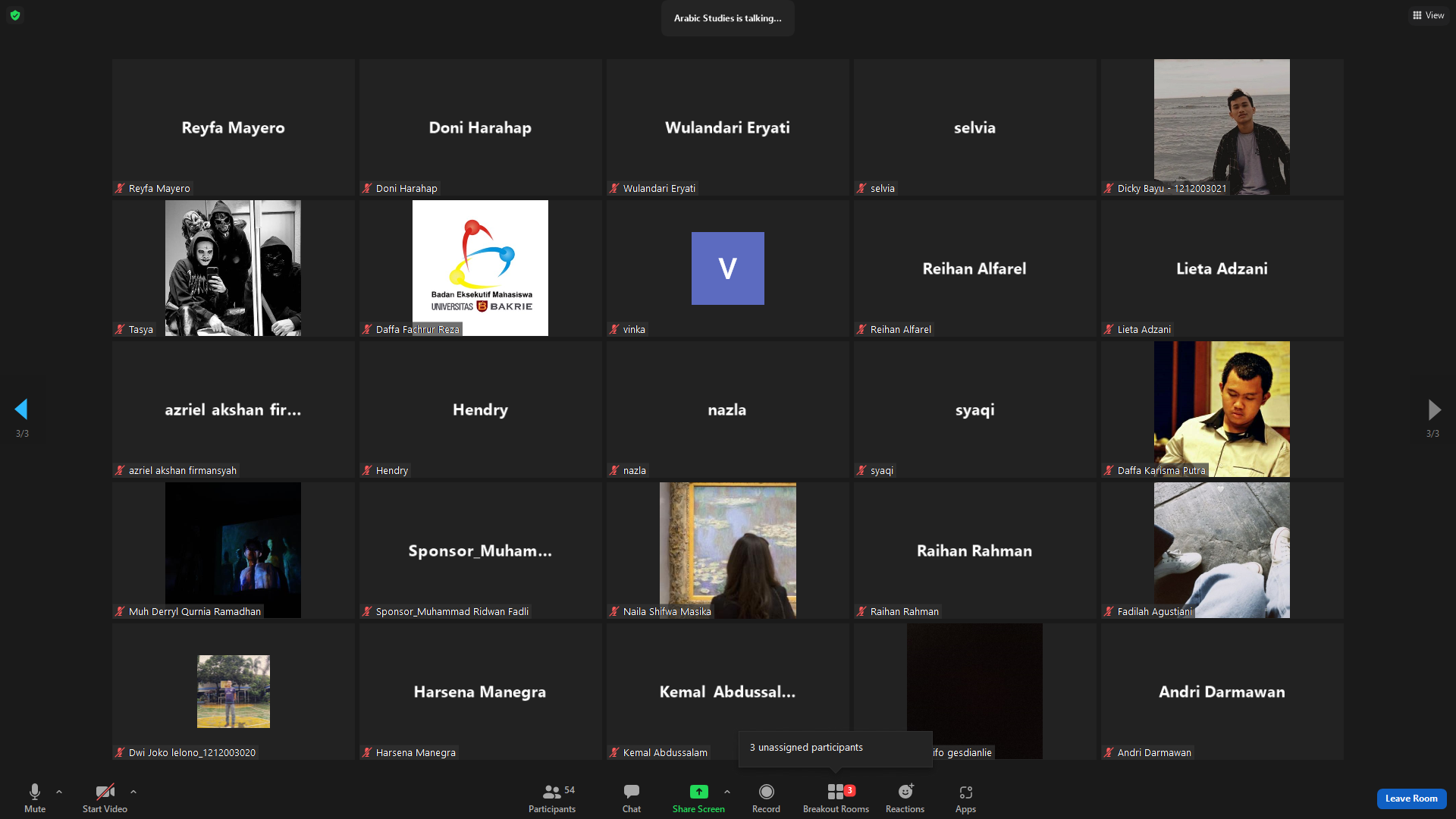Click the green encryption shield icon
This screenshot has height=819, width=1456.
pos(15,15)
